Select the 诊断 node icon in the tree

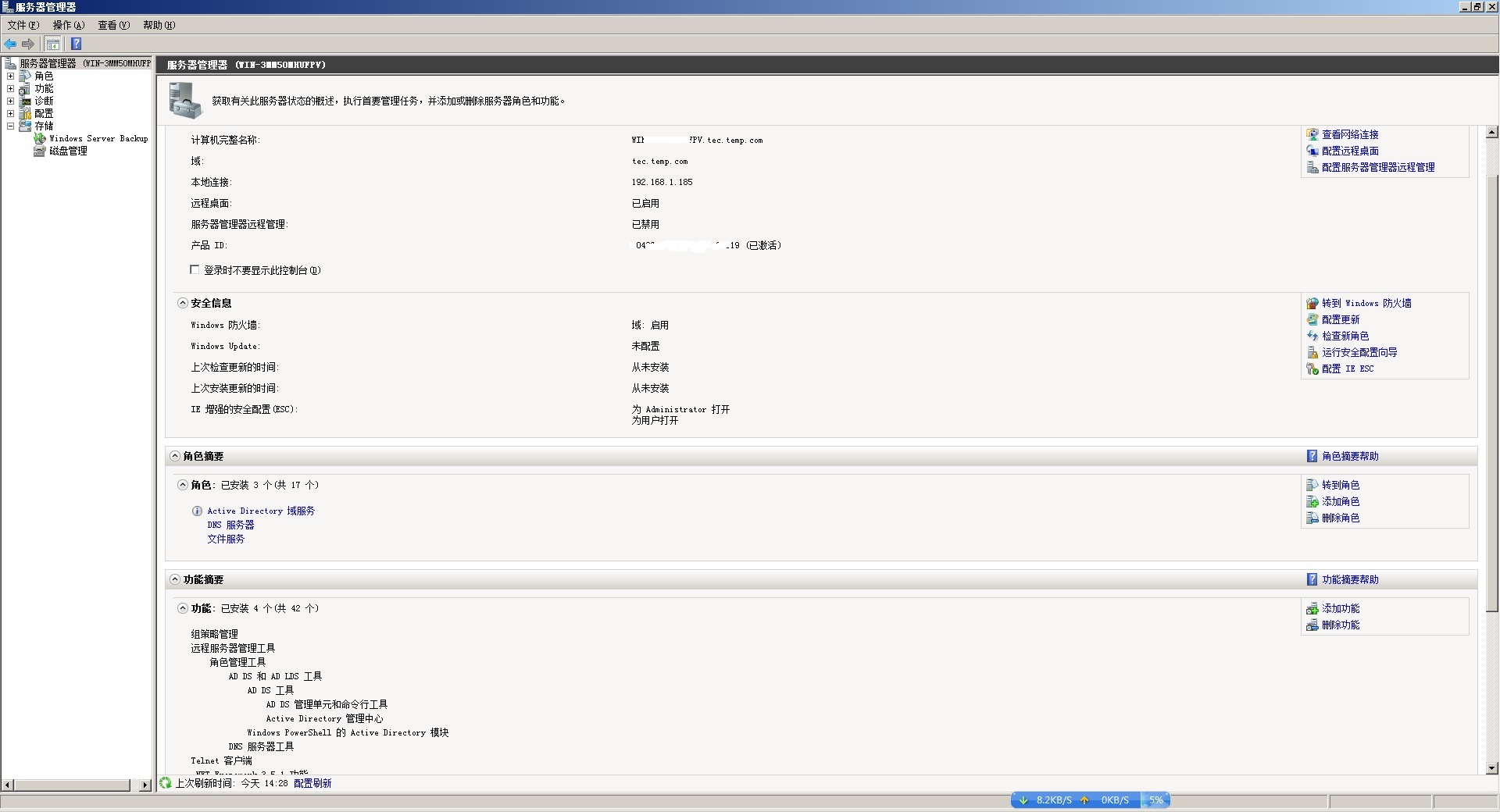pyautogui.click(x=25, y=101)
